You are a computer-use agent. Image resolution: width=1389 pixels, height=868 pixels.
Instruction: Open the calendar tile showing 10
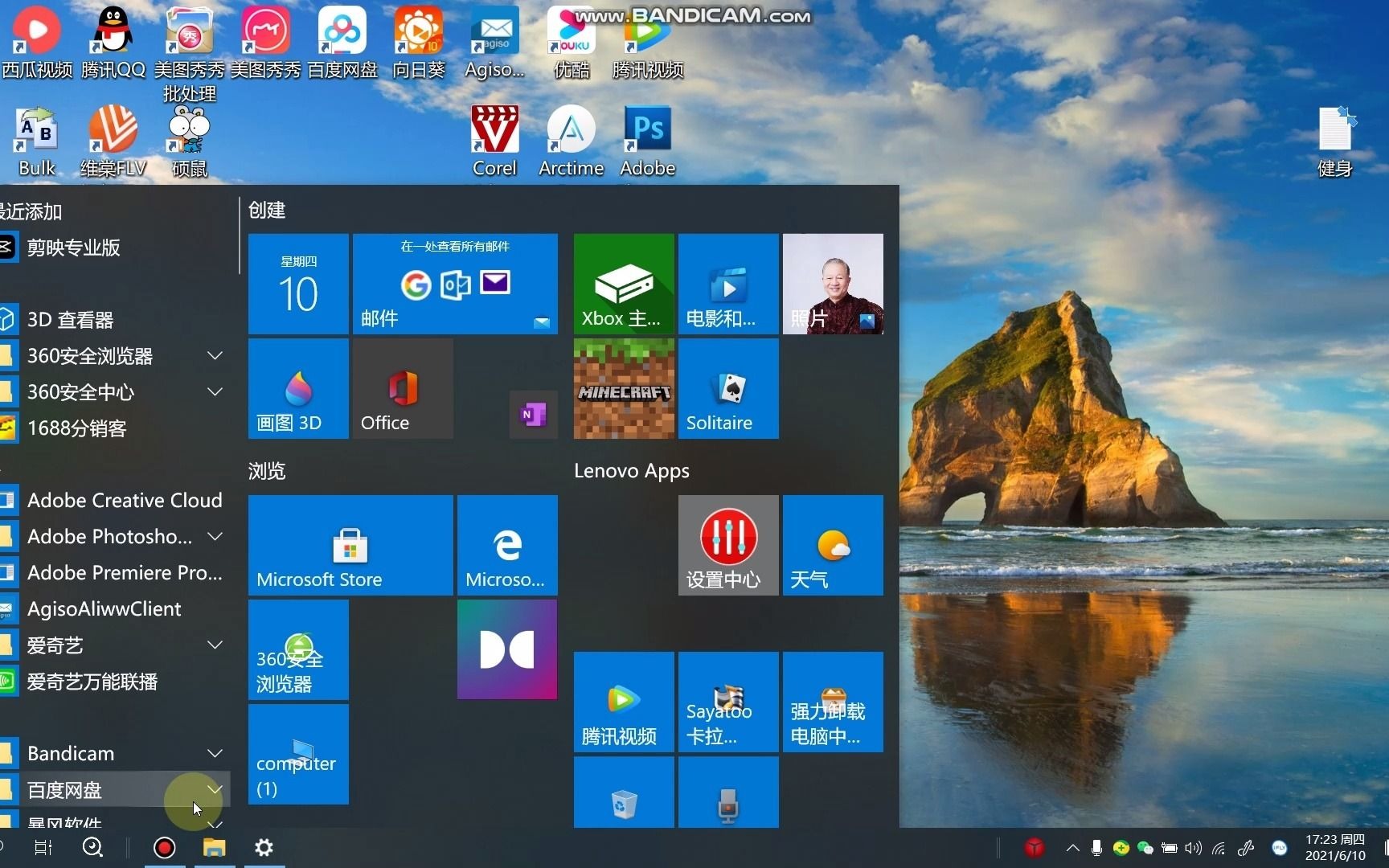[298, 284]
